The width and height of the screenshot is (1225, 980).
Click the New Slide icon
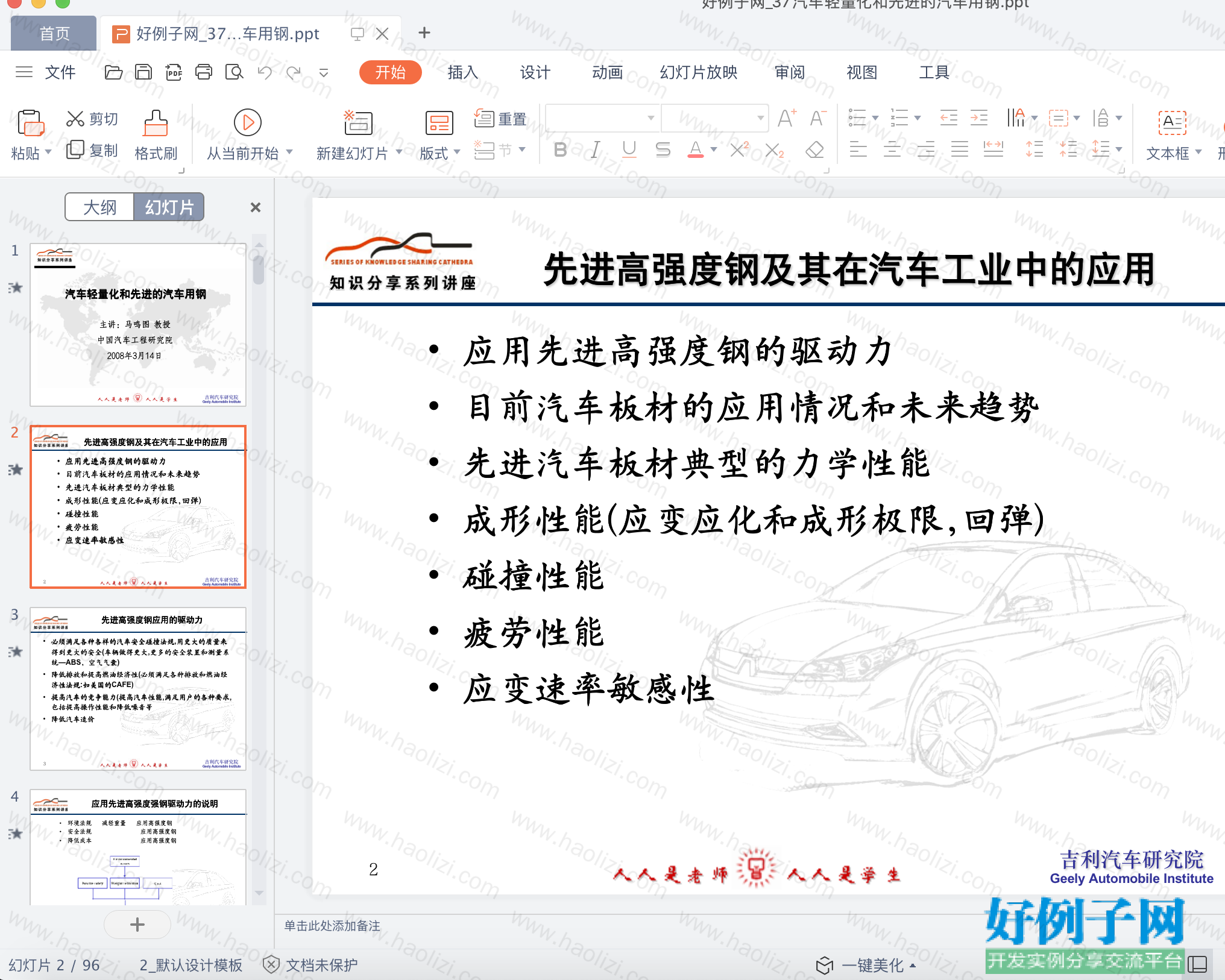358,122
